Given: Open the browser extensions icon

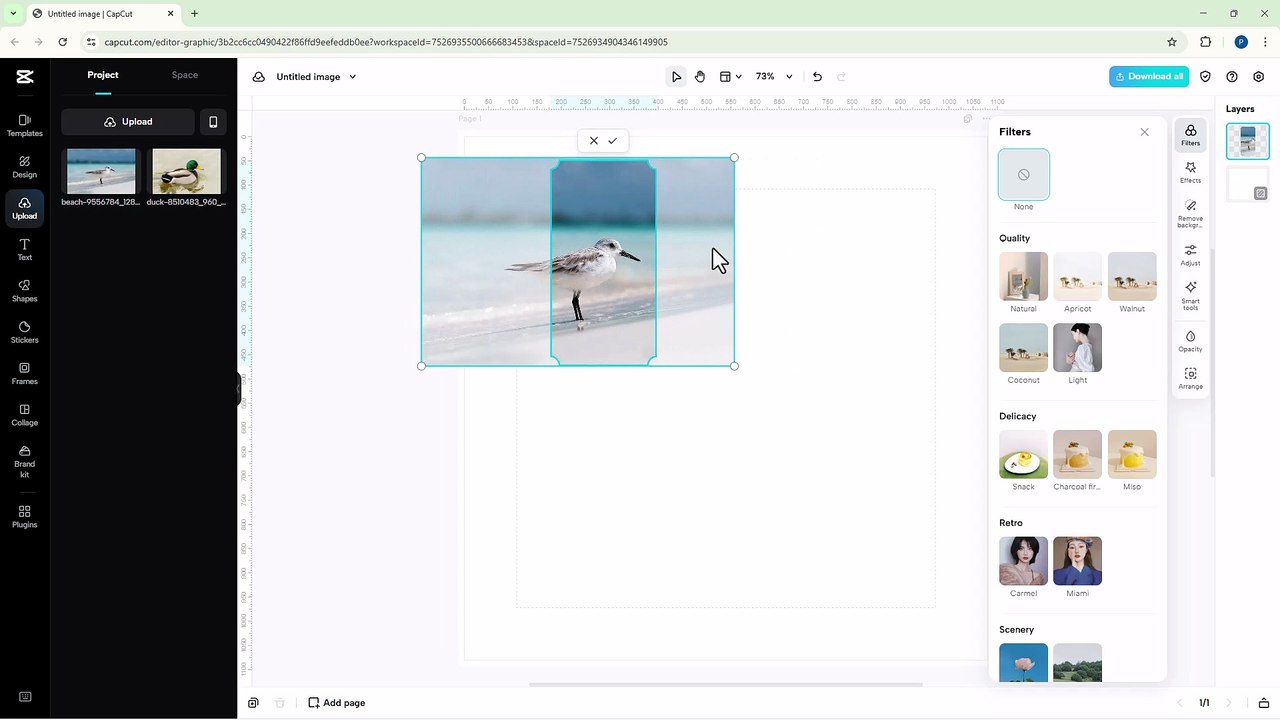Looking at the screenshot, I should pos(1205,42).
